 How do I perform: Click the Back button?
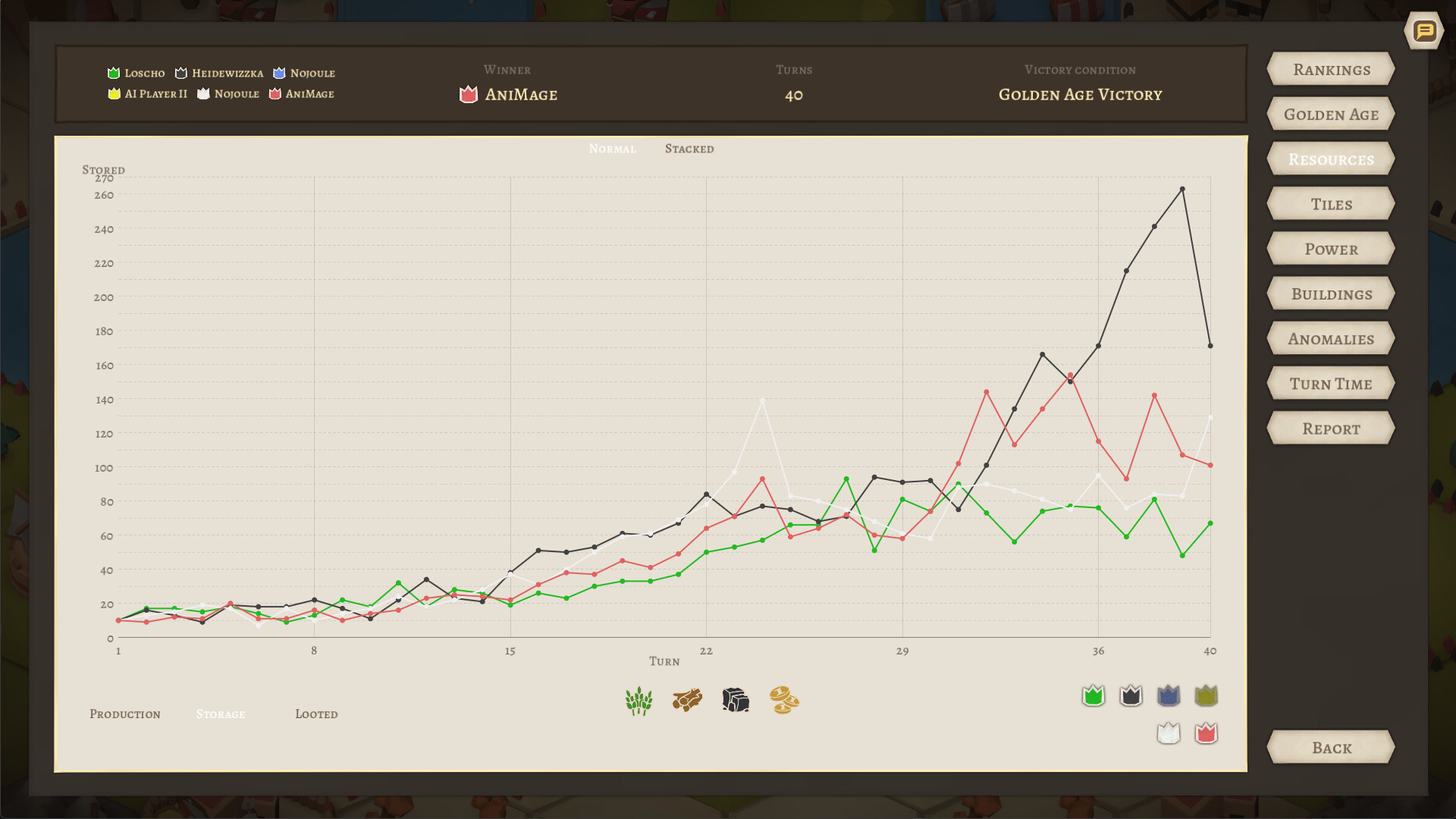coord(1331,748)
